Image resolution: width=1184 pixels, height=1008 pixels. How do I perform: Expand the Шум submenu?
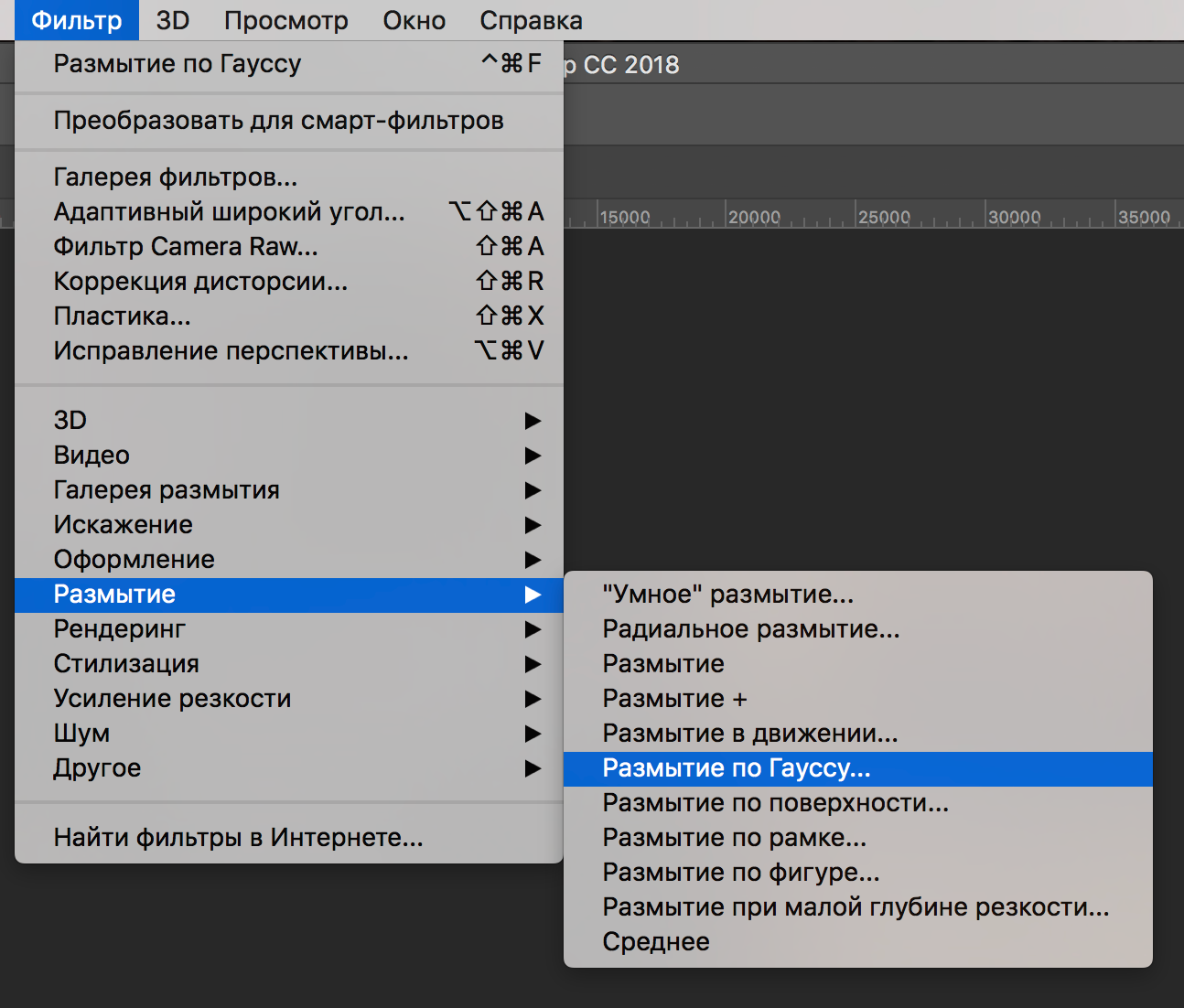(81, 733)
